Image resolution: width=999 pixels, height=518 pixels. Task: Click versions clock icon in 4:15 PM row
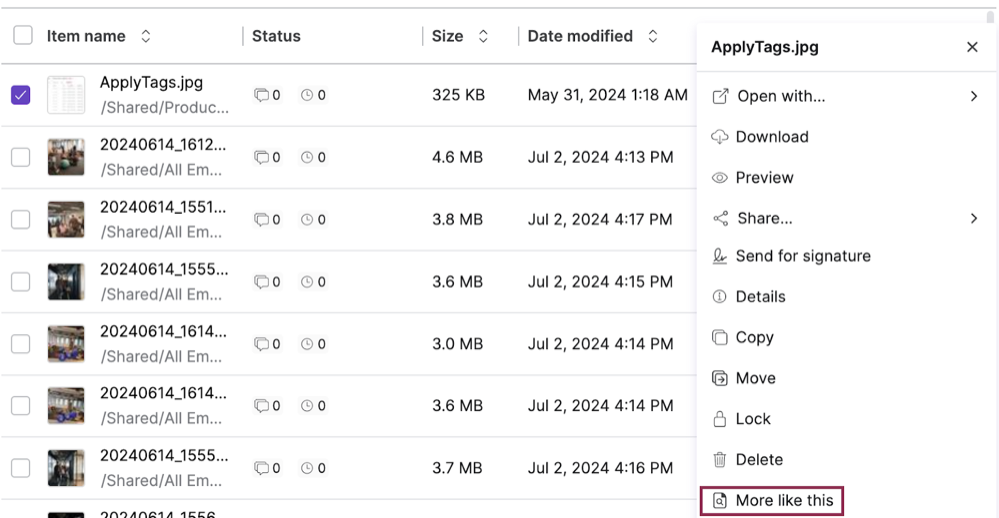click(x=307, y=282)
